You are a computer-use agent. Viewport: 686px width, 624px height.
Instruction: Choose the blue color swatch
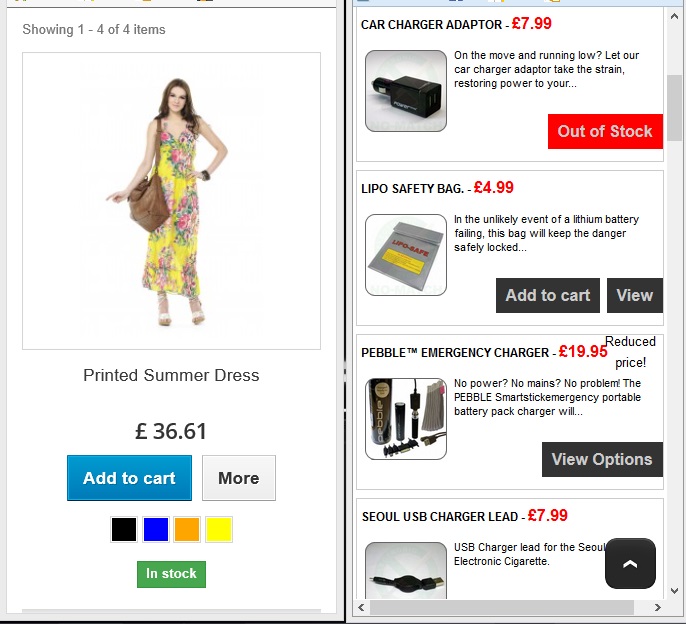156,529
